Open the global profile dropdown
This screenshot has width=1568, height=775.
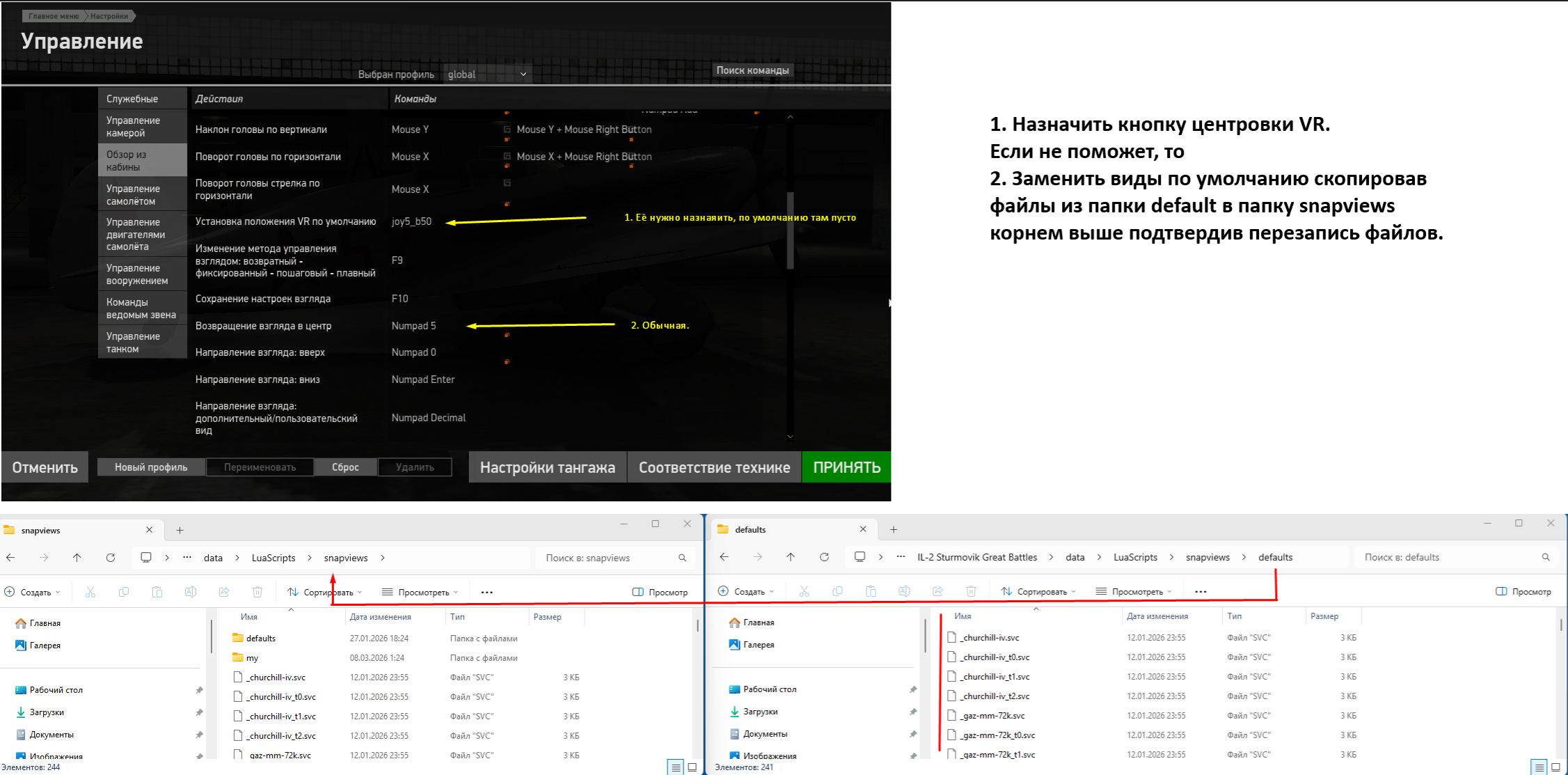[x=487, y=75]
